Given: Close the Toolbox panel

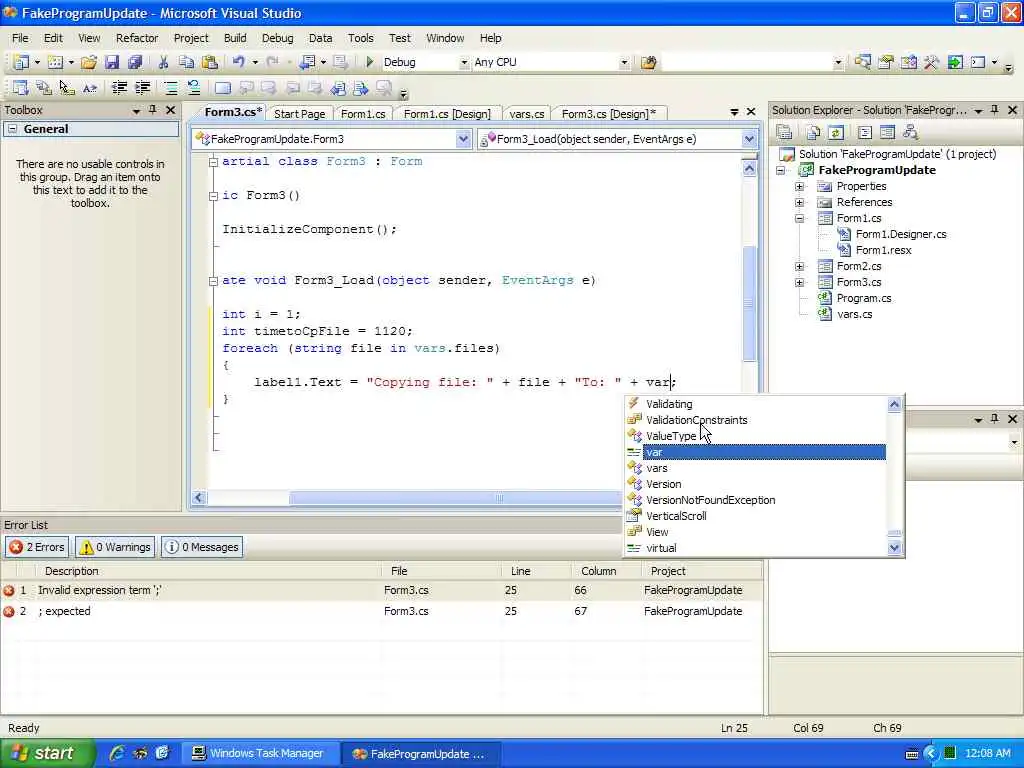Looking at the screenshot, I should click(170, 110).
